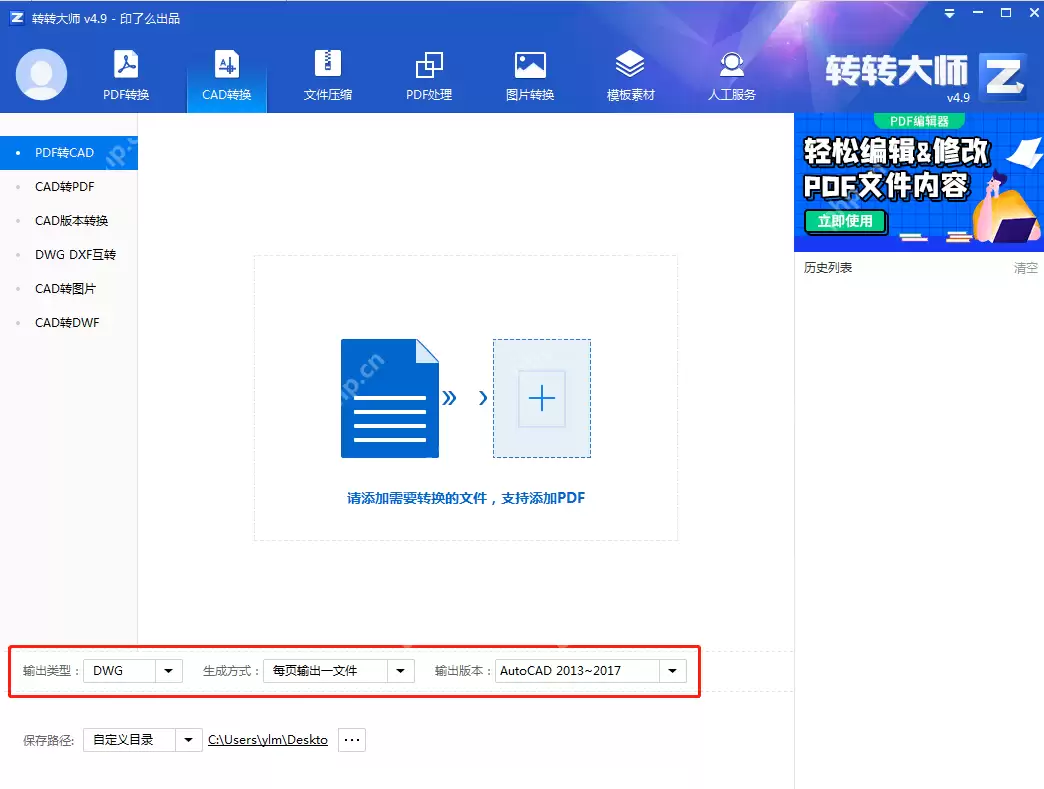Open the 输出类型 DWG dropdown
Viewport: 1044px width, 789px height.
coord(168,670)
